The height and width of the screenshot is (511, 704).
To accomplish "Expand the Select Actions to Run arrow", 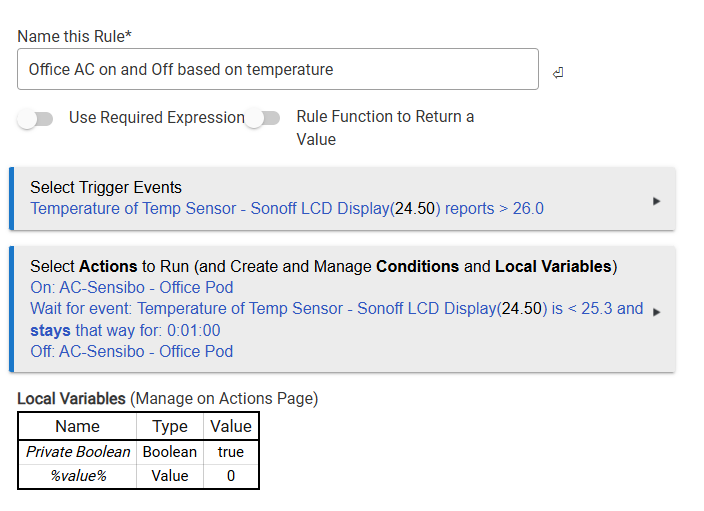I will (x=656, y=312).
